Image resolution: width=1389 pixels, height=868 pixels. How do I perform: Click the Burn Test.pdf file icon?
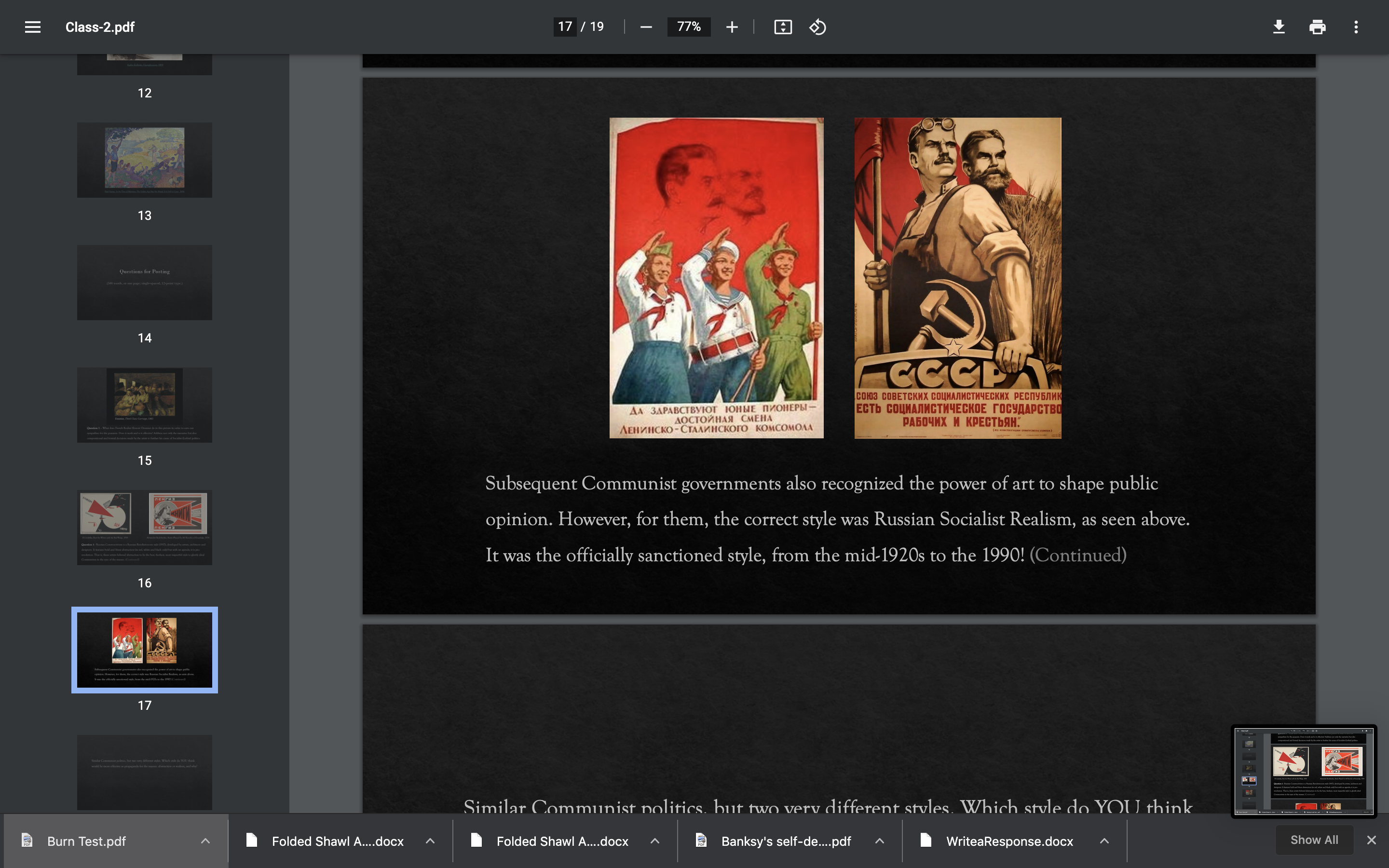click(27, 841)
